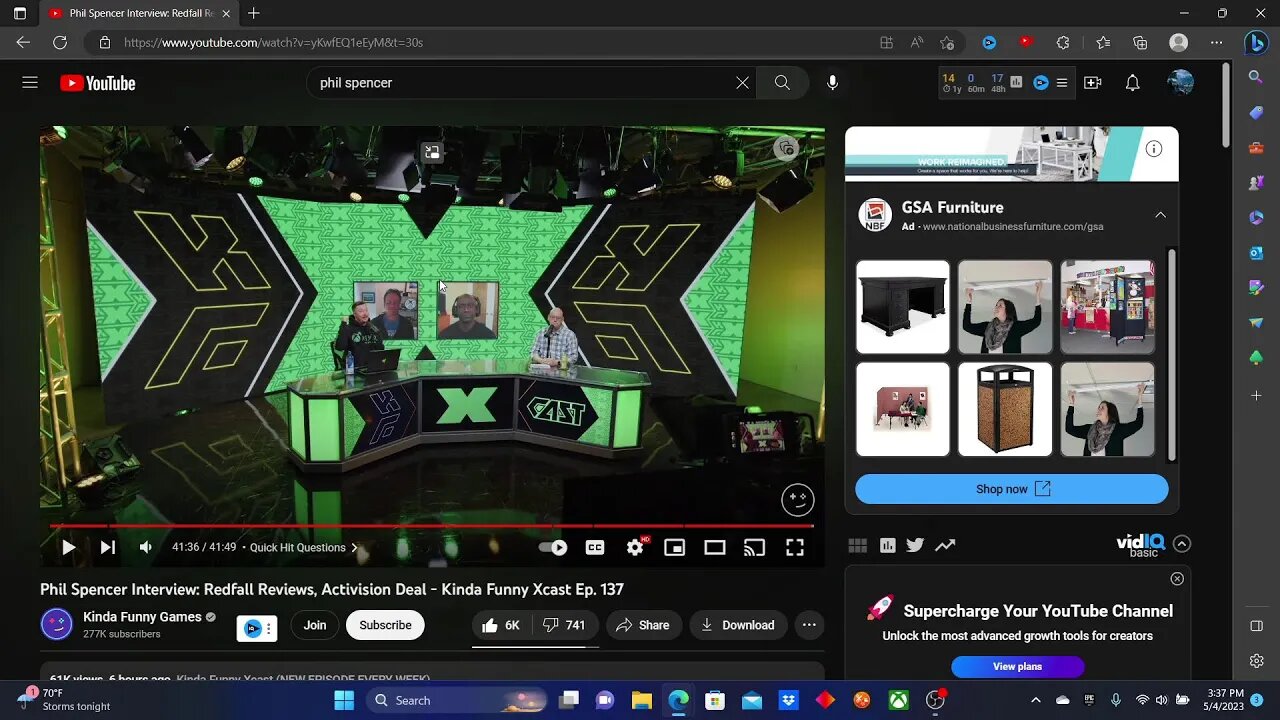Join the Kinda Funny Games channel
This screenshot has height=720, width=1280.
pyautogui.click(x=315, y=625)
